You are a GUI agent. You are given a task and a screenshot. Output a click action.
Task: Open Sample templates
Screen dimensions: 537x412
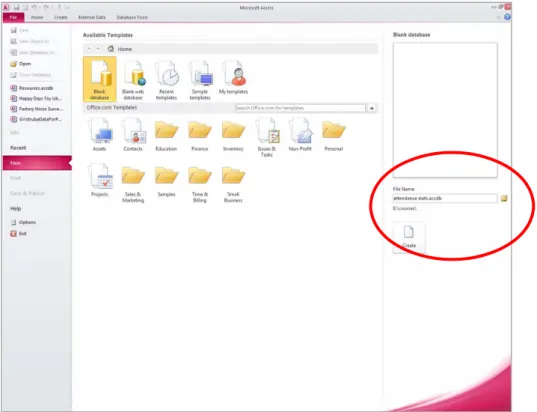coord(200,80)
